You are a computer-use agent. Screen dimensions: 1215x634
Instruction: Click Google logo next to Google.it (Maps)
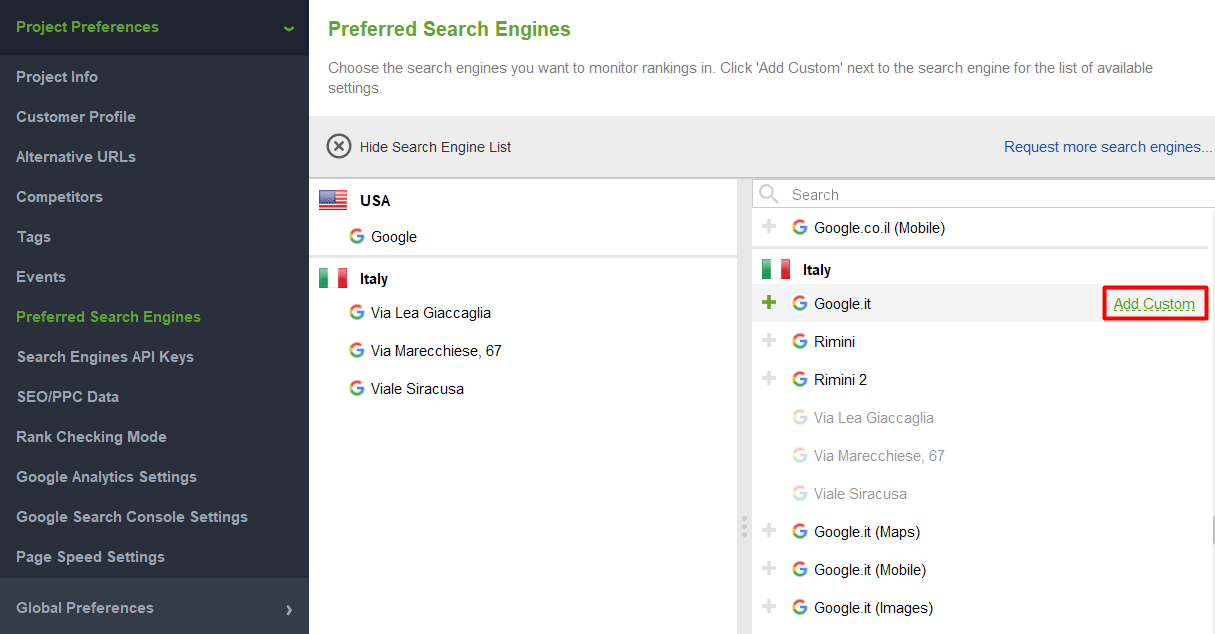point(800,531)
